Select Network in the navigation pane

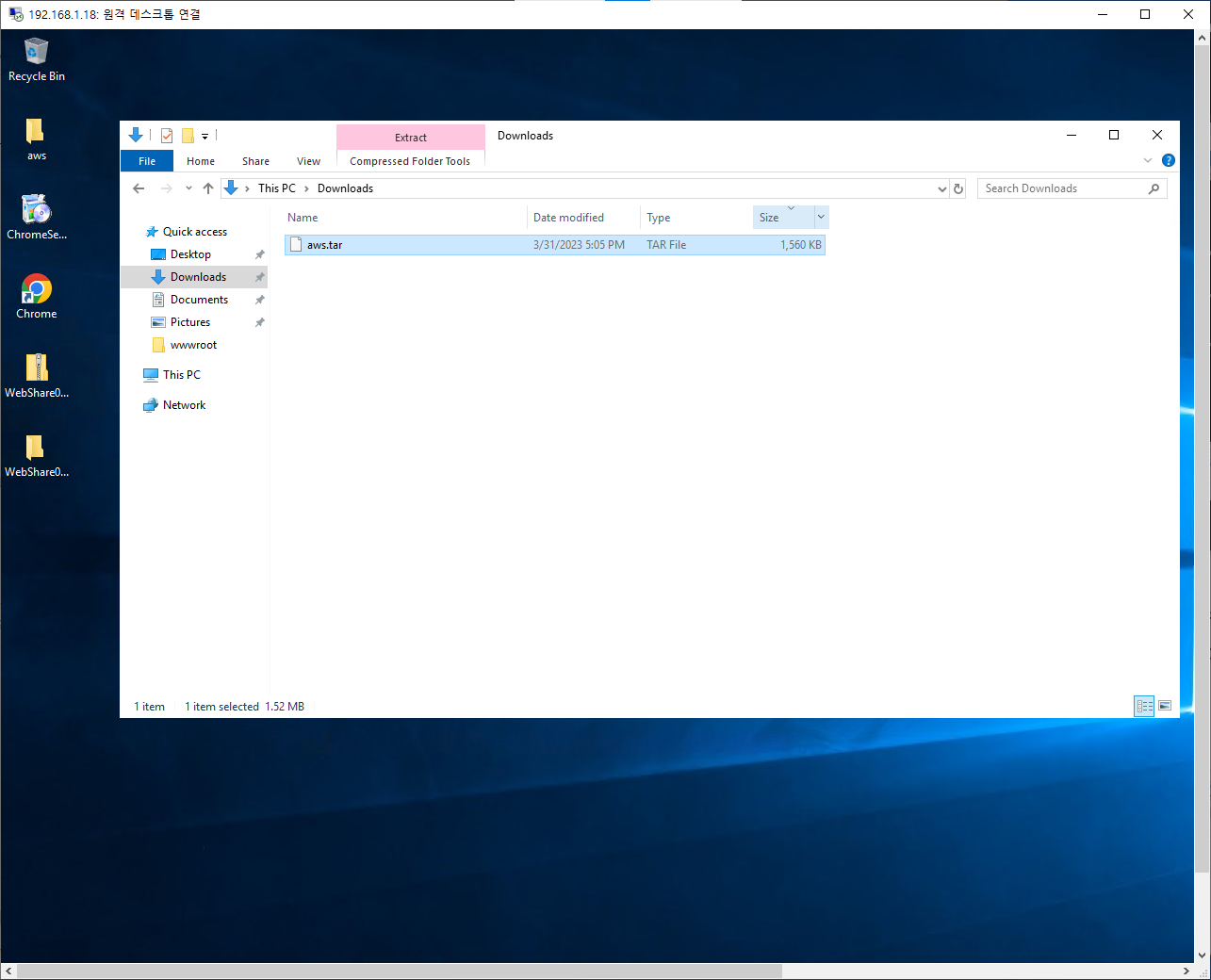pyautogui.click(x=184, y=405)
